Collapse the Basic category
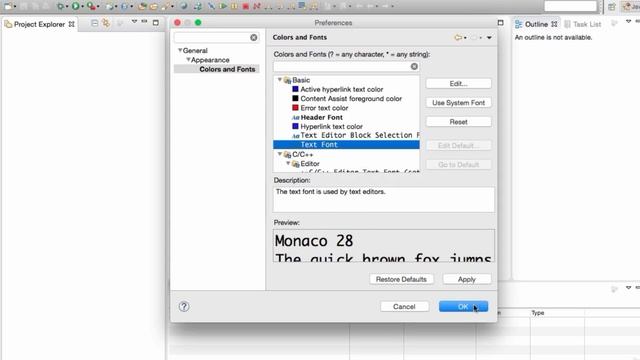The width and height of the screenshot is (640, 360). tap(280, 80)
